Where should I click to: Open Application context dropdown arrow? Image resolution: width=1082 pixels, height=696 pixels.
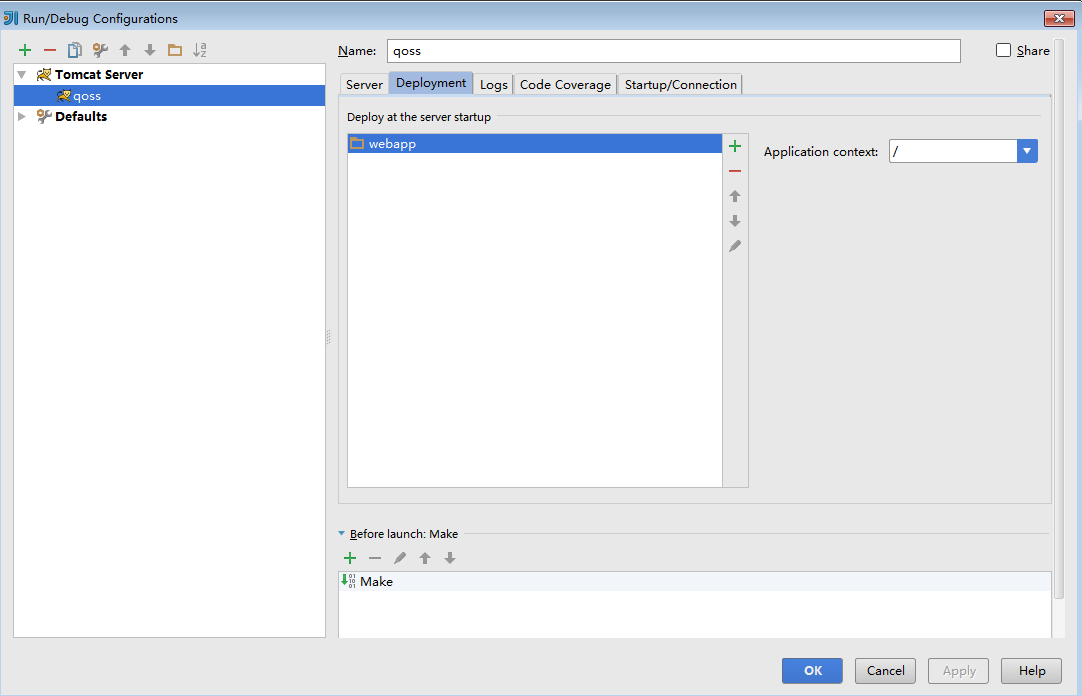tap(1027, 151)
